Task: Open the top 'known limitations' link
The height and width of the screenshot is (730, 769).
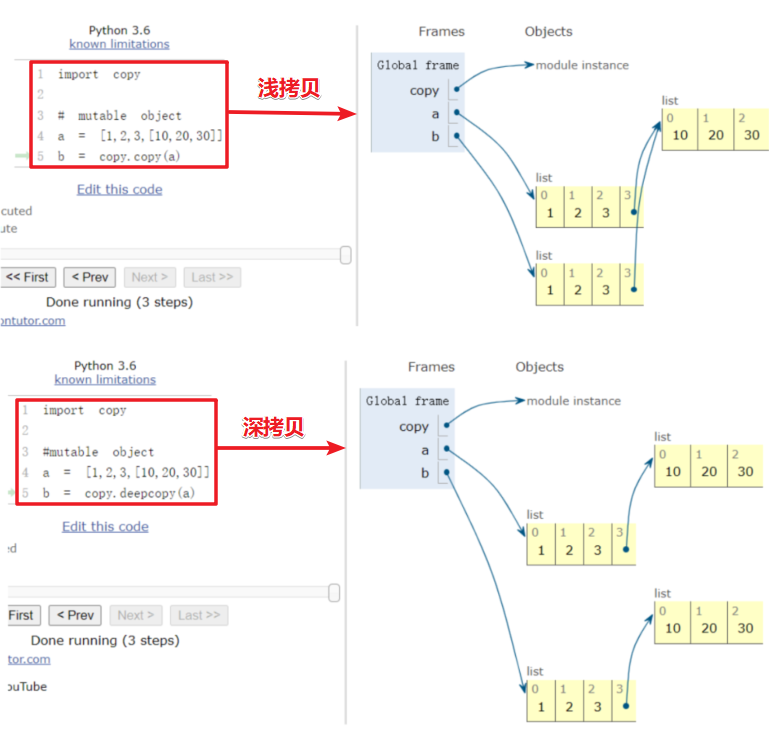Action: pos(119,44)
